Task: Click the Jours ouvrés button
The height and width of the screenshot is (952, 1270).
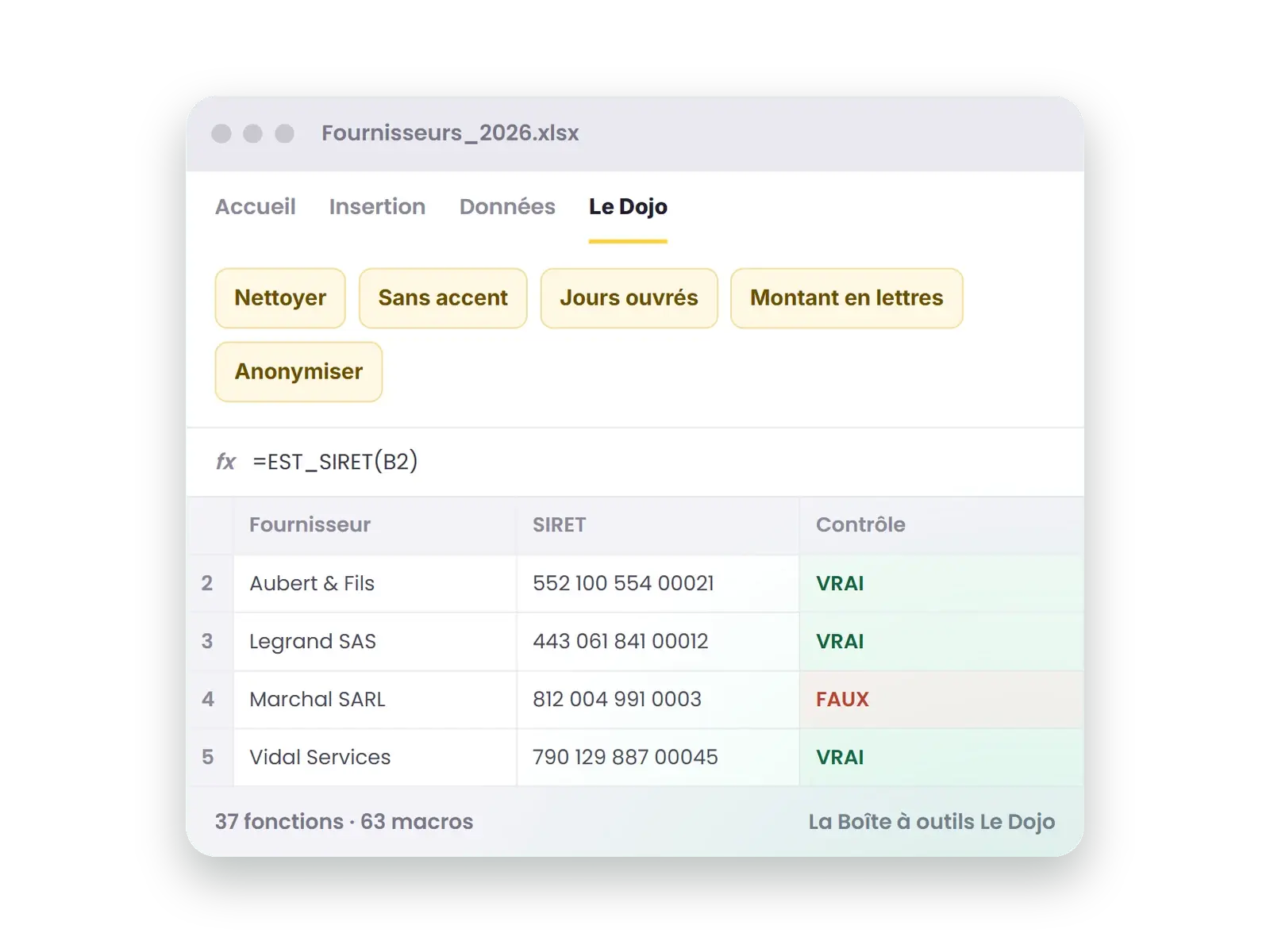Action: coord(629,297)
